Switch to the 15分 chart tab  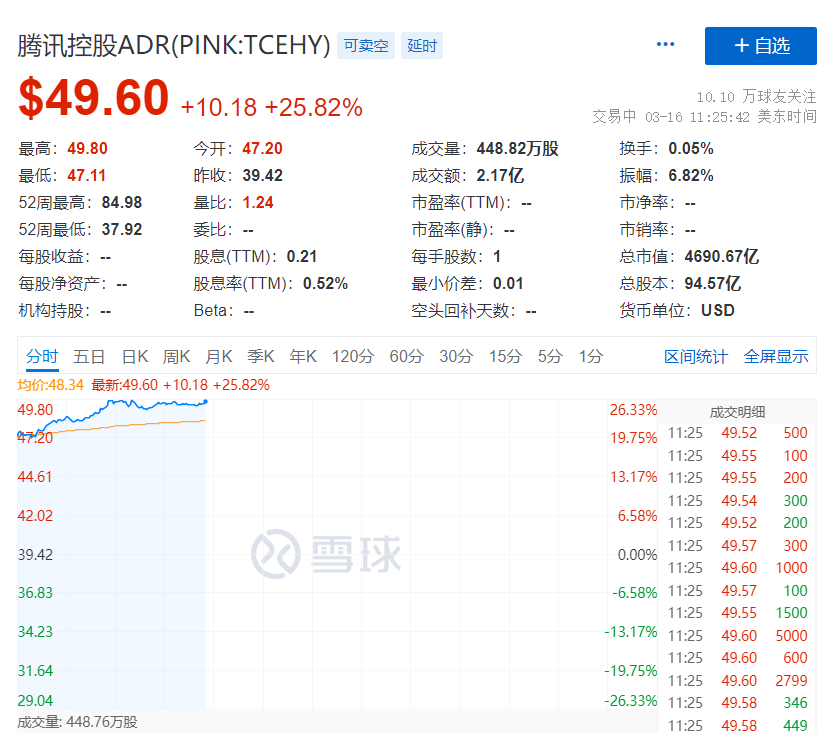(x=505, y=357)
